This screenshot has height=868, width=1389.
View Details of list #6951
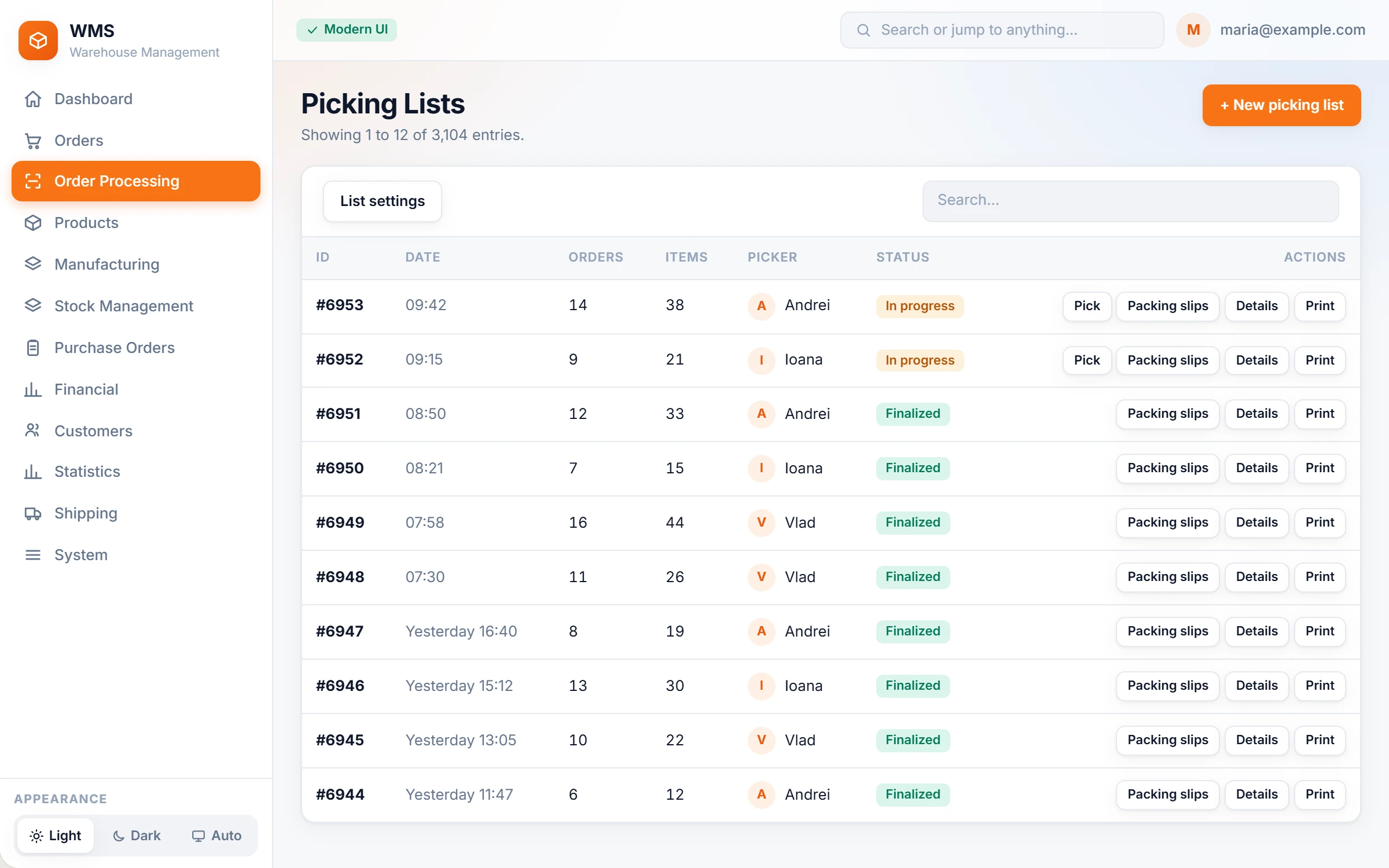point(1256,414)
